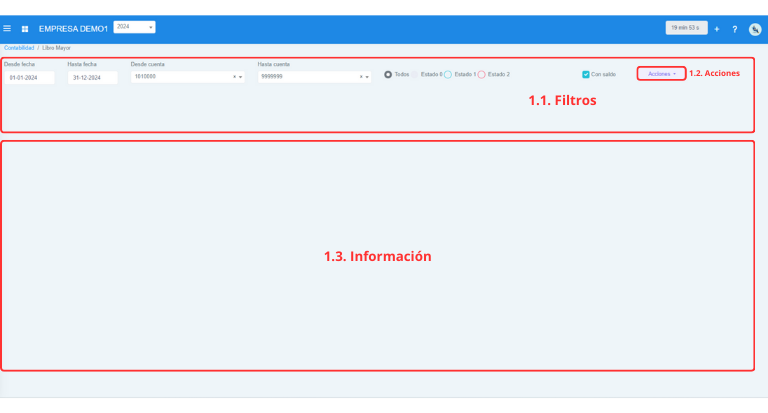The width and height of the screenshot is (768, 413).
Task: Open the hamburger navigation menu
Action: point(7,28)
